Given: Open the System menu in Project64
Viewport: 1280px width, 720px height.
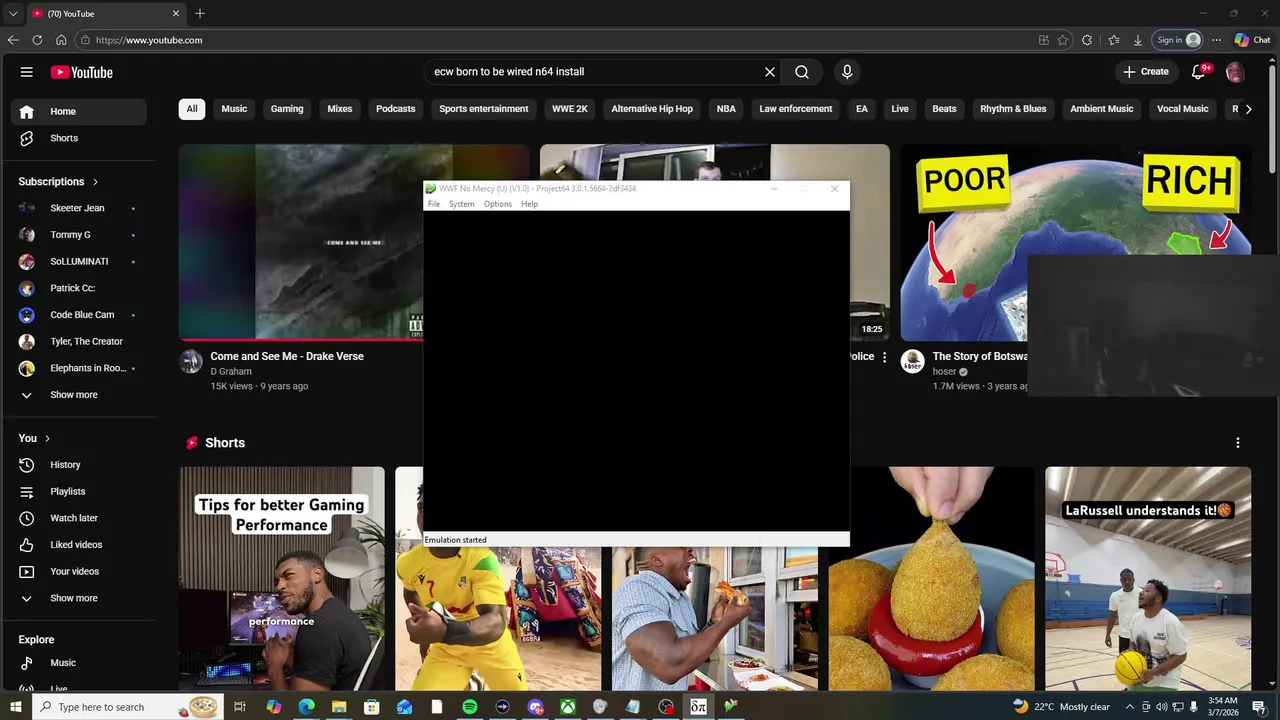Looking at the screenshot, I should tap(461, 204).
